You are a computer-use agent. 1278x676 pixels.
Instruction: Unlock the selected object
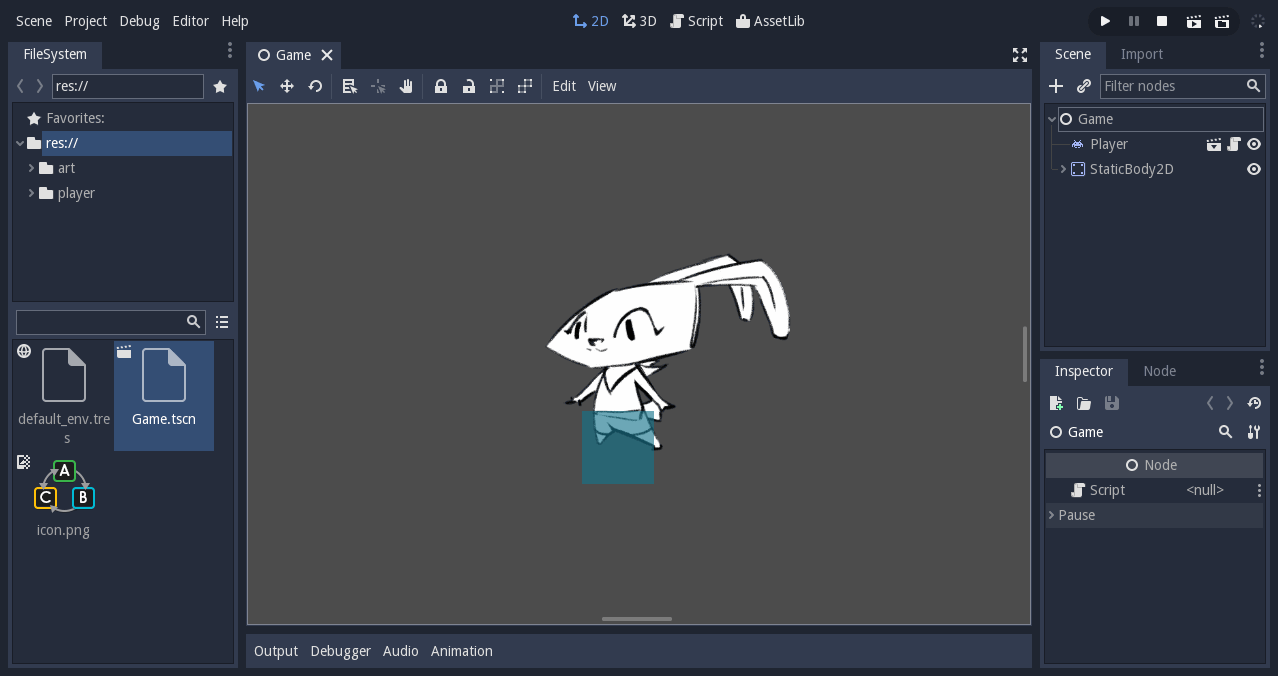coord(469,86)
